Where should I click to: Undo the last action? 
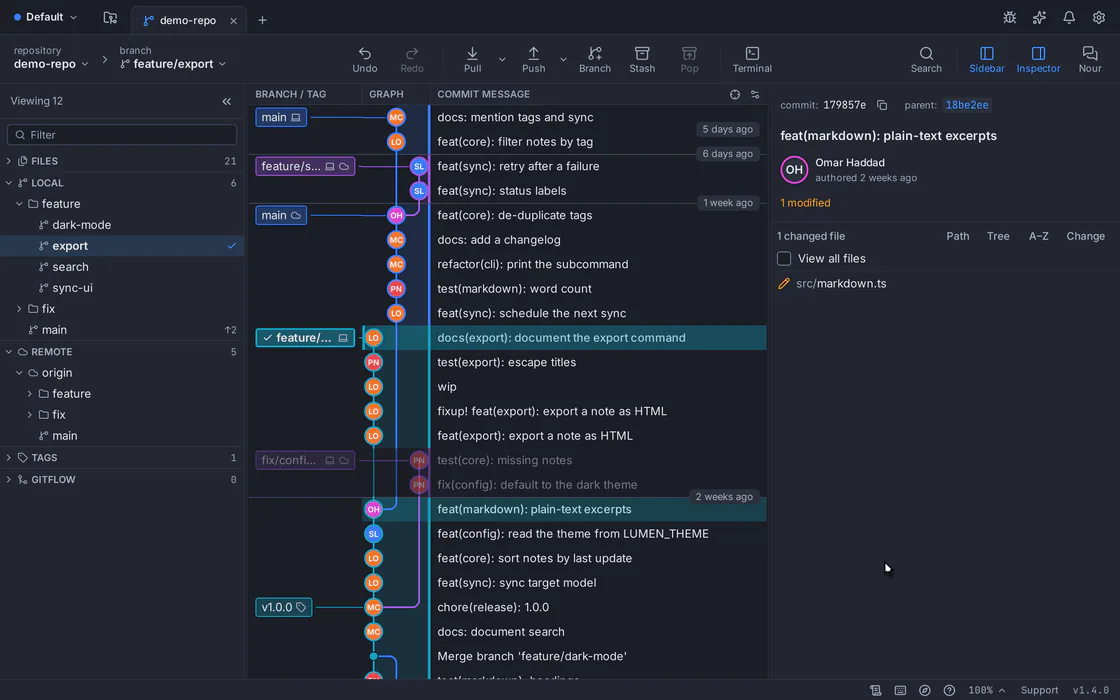pos(364,60)
